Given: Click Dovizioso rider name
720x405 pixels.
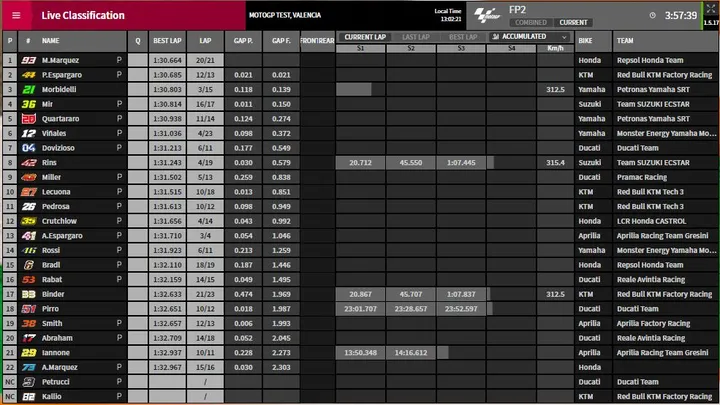Looking at the screenshot, I should point(58,148).
